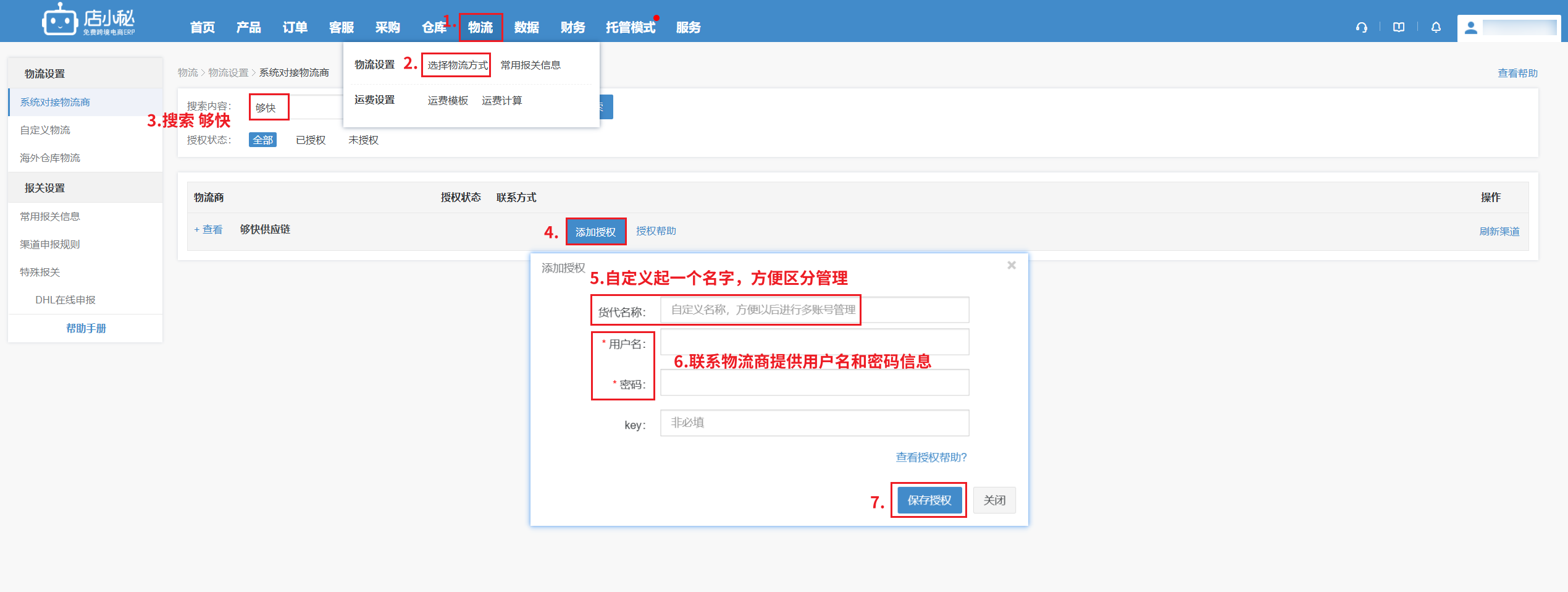Focus the optional key input field
The width and height of the screenshot is (1568, 592).
pyautogui.click(x=814, y=423)
